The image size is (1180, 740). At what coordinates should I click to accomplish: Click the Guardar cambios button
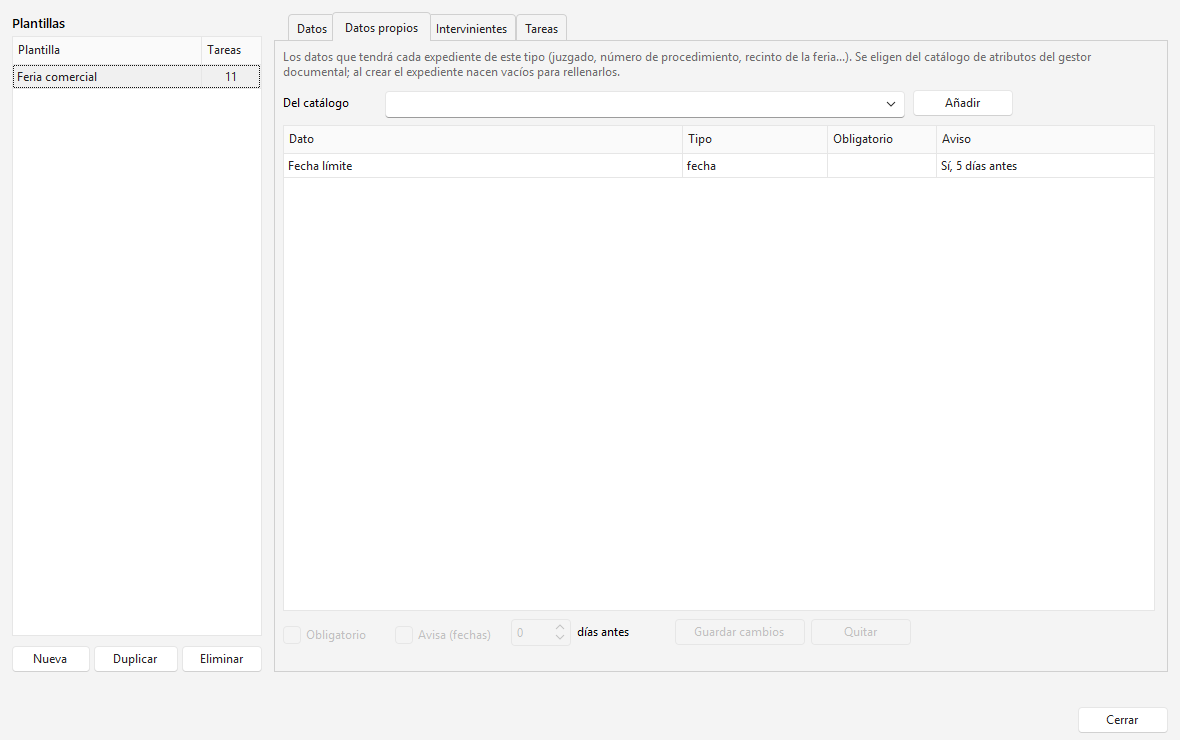point(739,632)
